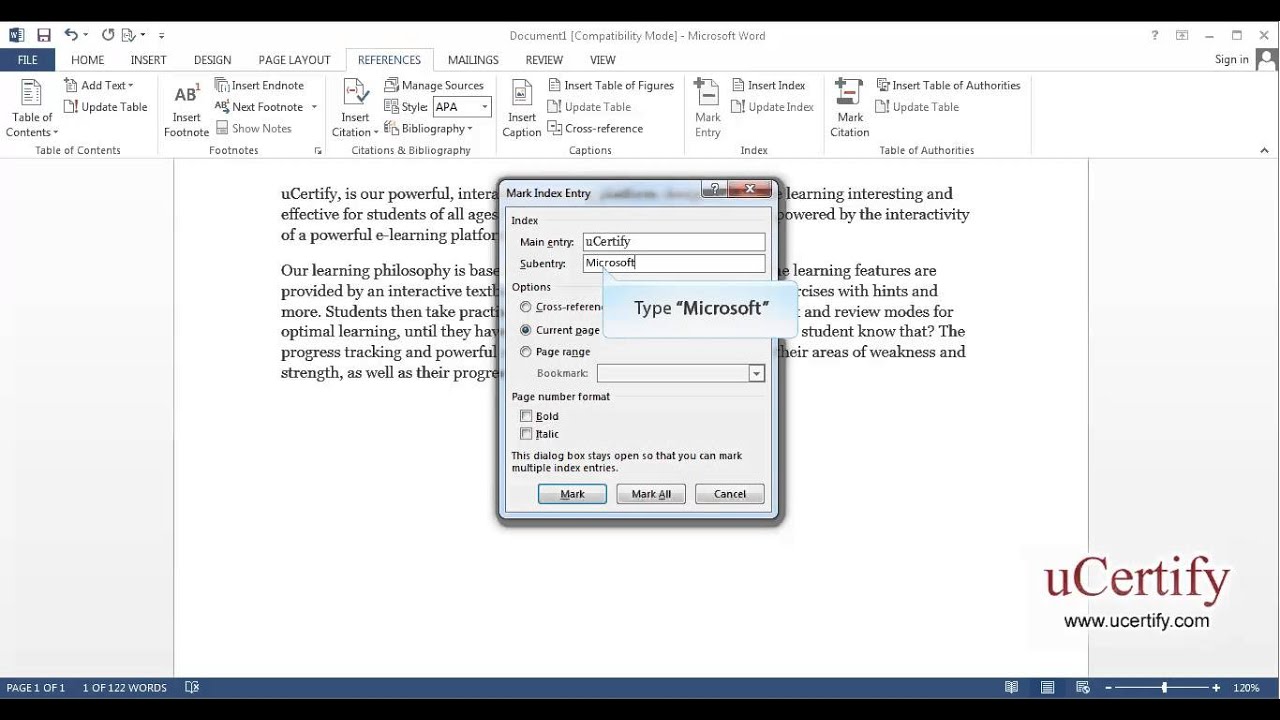Switch to Read Mode view
The height and width of the screenshot is (720, 1280).
(1012, 688)
